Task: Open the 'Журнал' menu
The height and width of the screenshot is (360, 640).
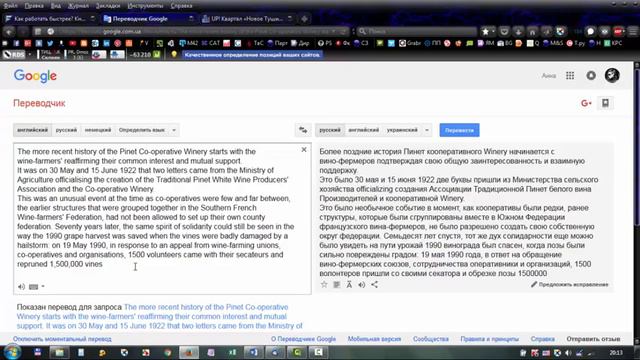Action: tap(78, 6)
